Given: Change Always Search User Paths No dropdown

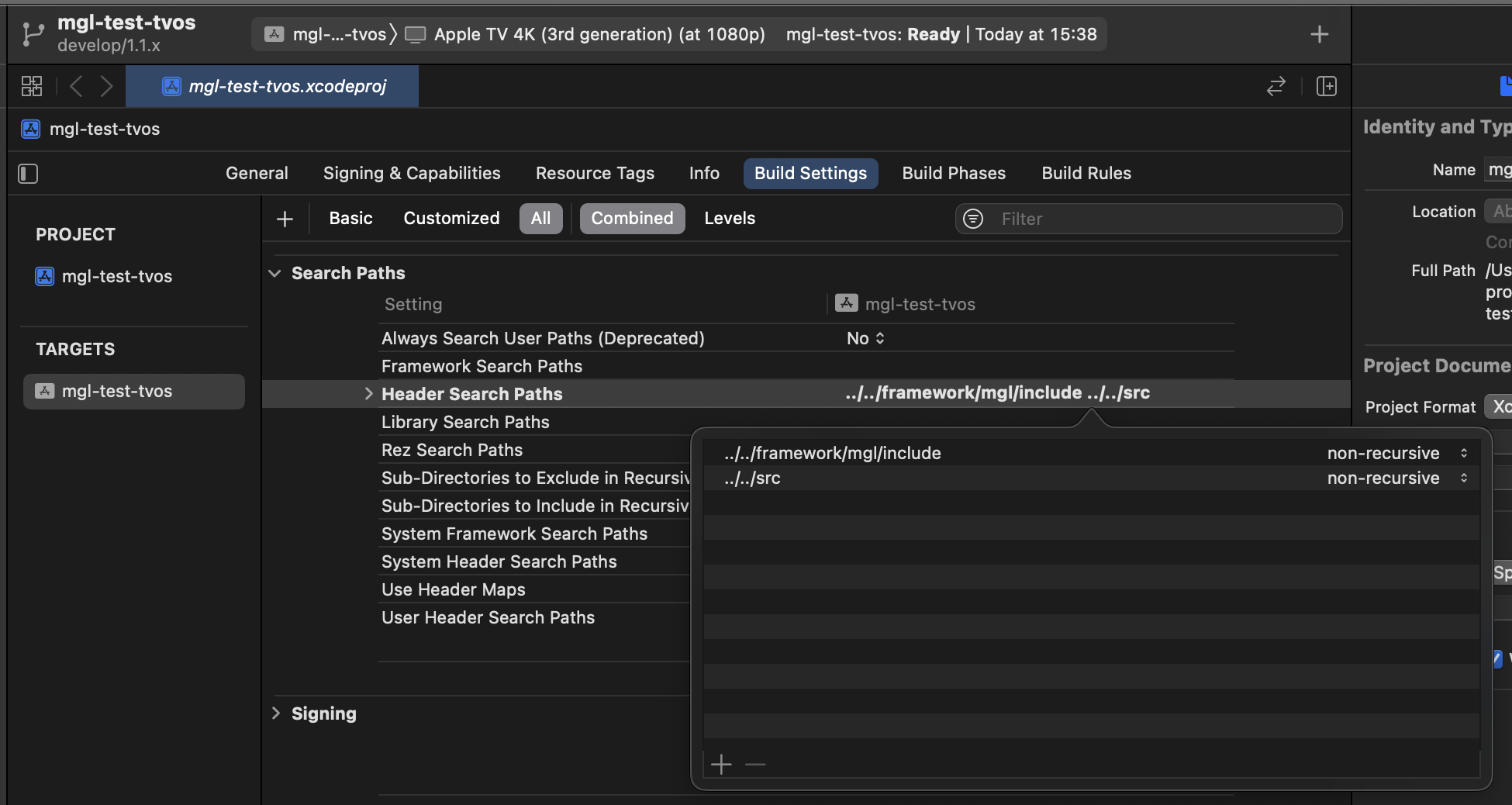Looking at the screenshot, I should pos(865,338).
